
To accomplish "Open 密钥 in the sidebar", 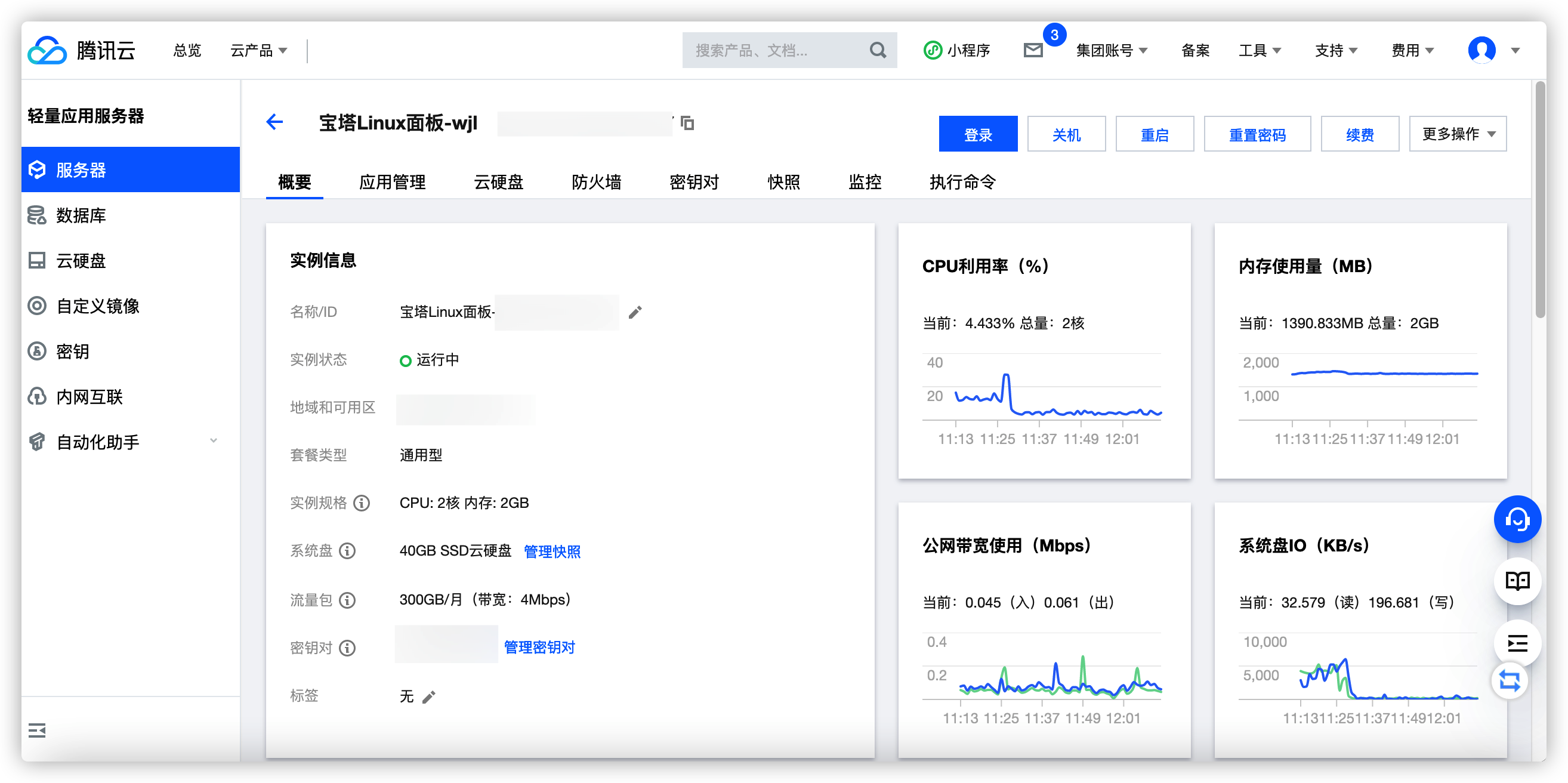I will tap(130, 352).
